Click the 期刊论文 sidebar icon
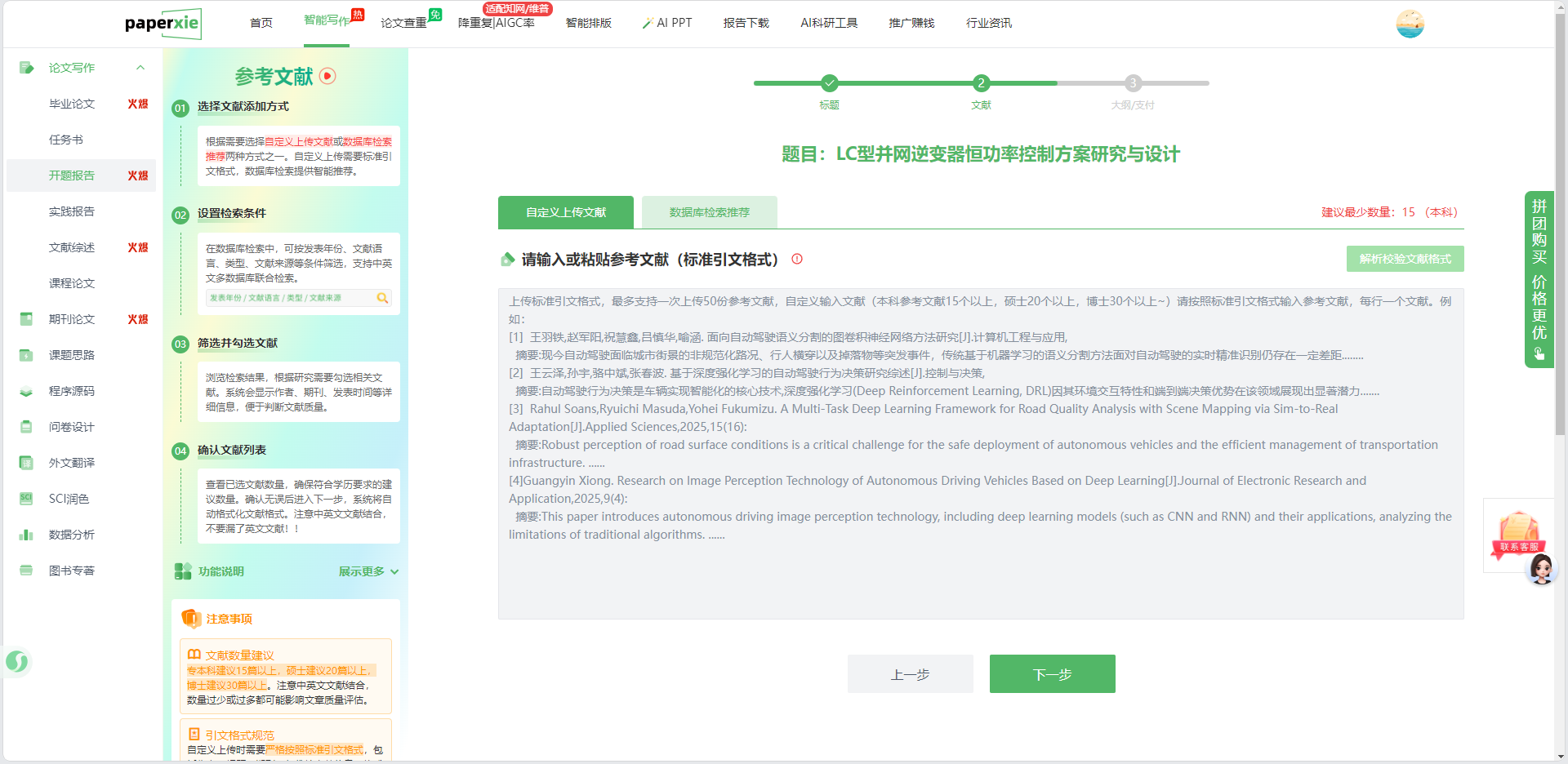Viewport: 1568px width, 764px height. tap(26, 319)
